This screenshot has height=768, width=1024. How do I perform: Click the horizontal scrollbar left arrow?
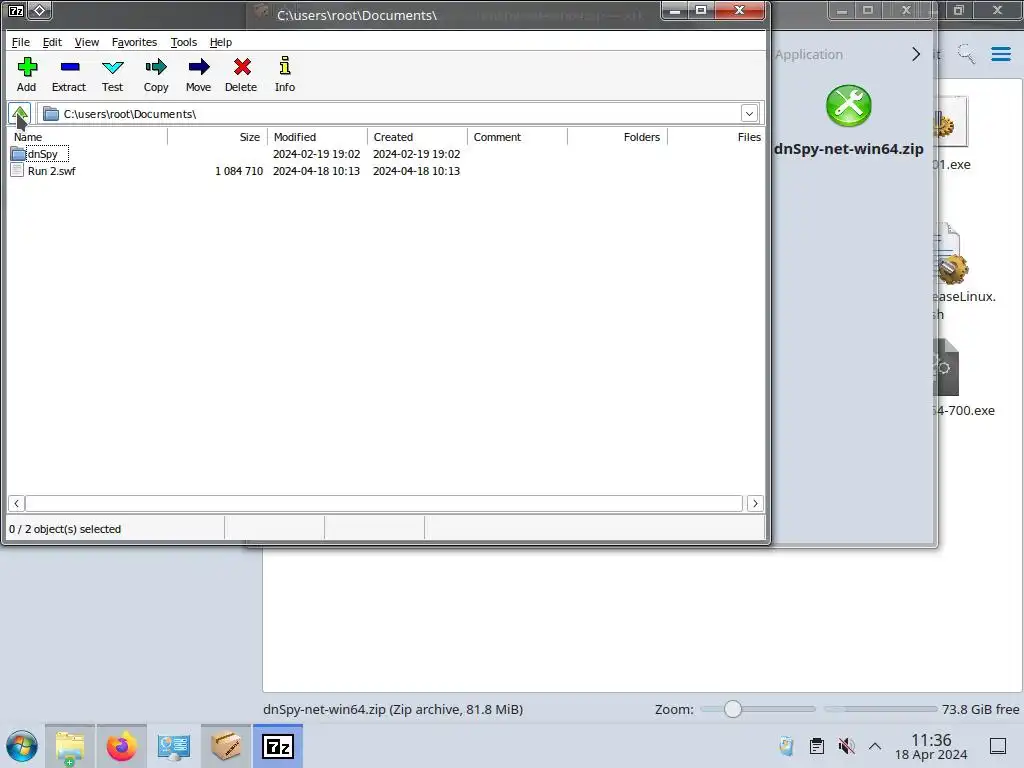tap(16, 504)
